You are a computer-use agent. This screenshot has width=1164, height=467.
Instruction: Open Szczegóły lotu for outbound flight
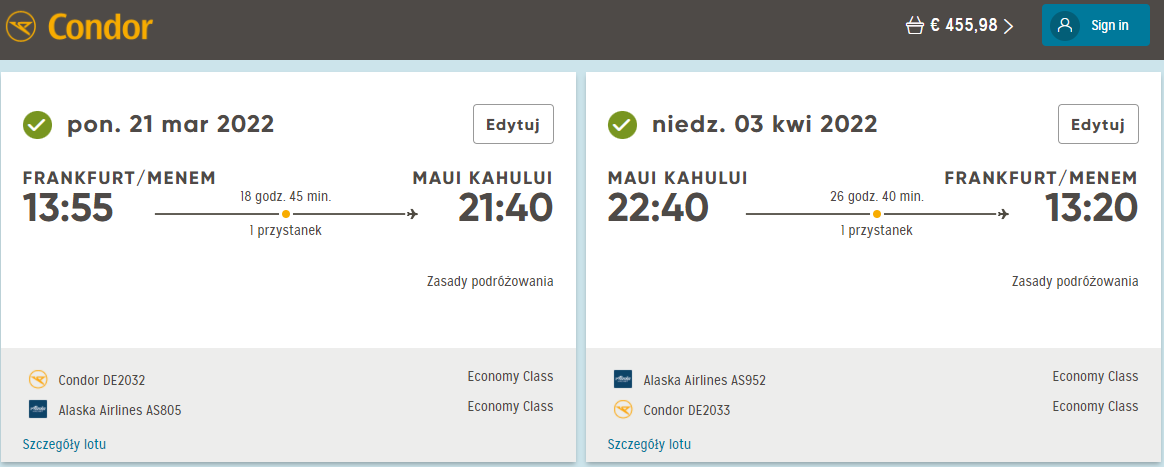coord(65,445)
